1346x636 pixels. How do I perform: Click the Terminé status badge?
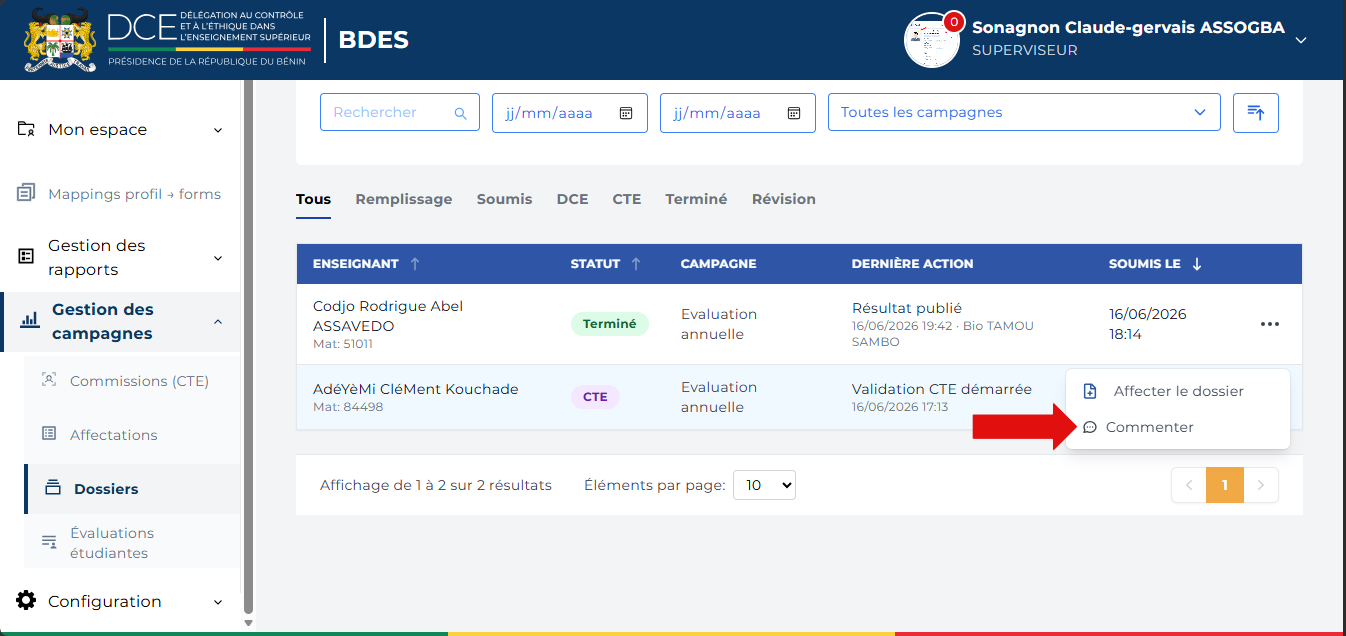610,324
